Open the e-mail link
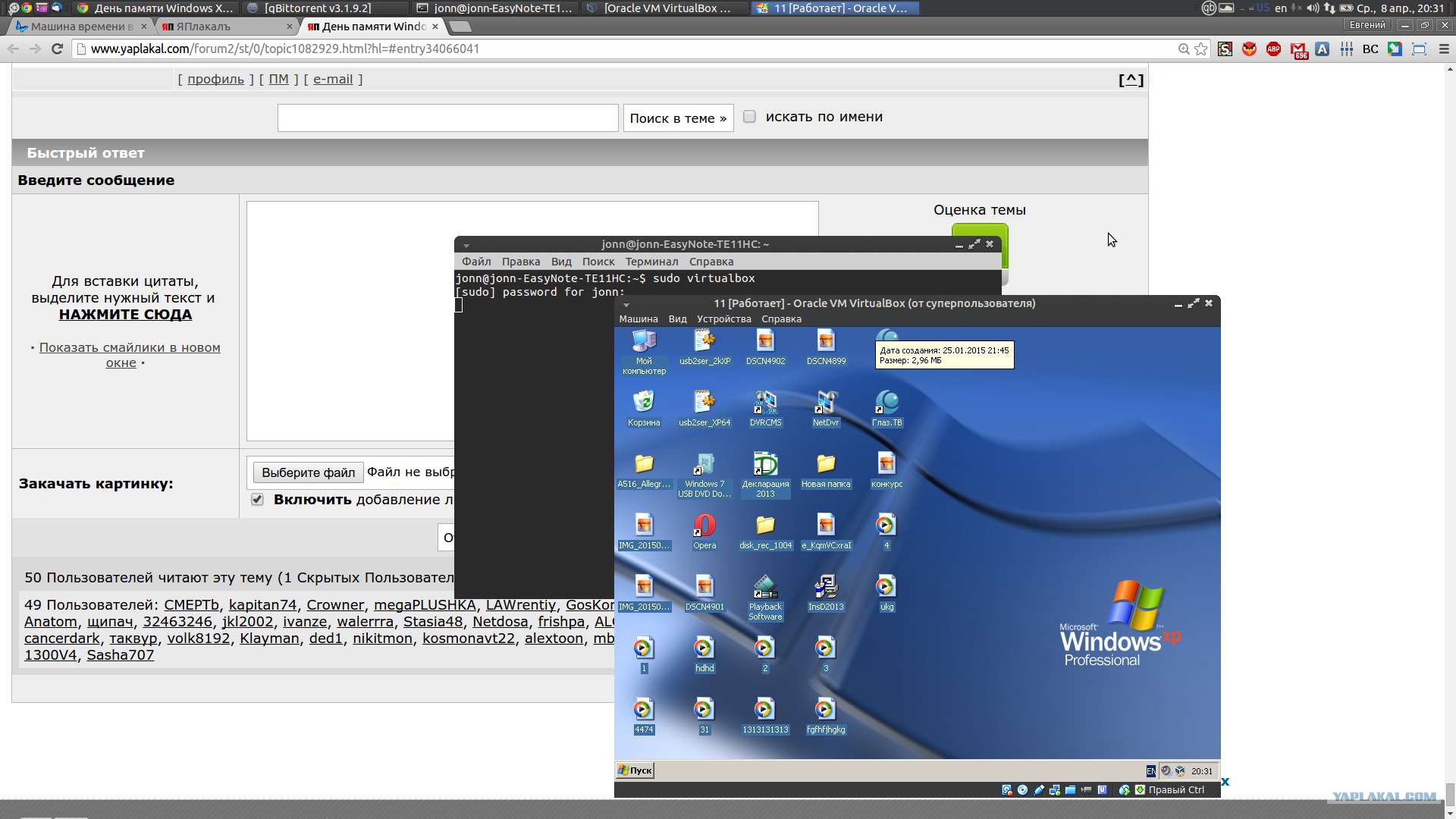The image size is (1456, 819). click(x=333, y=79)
